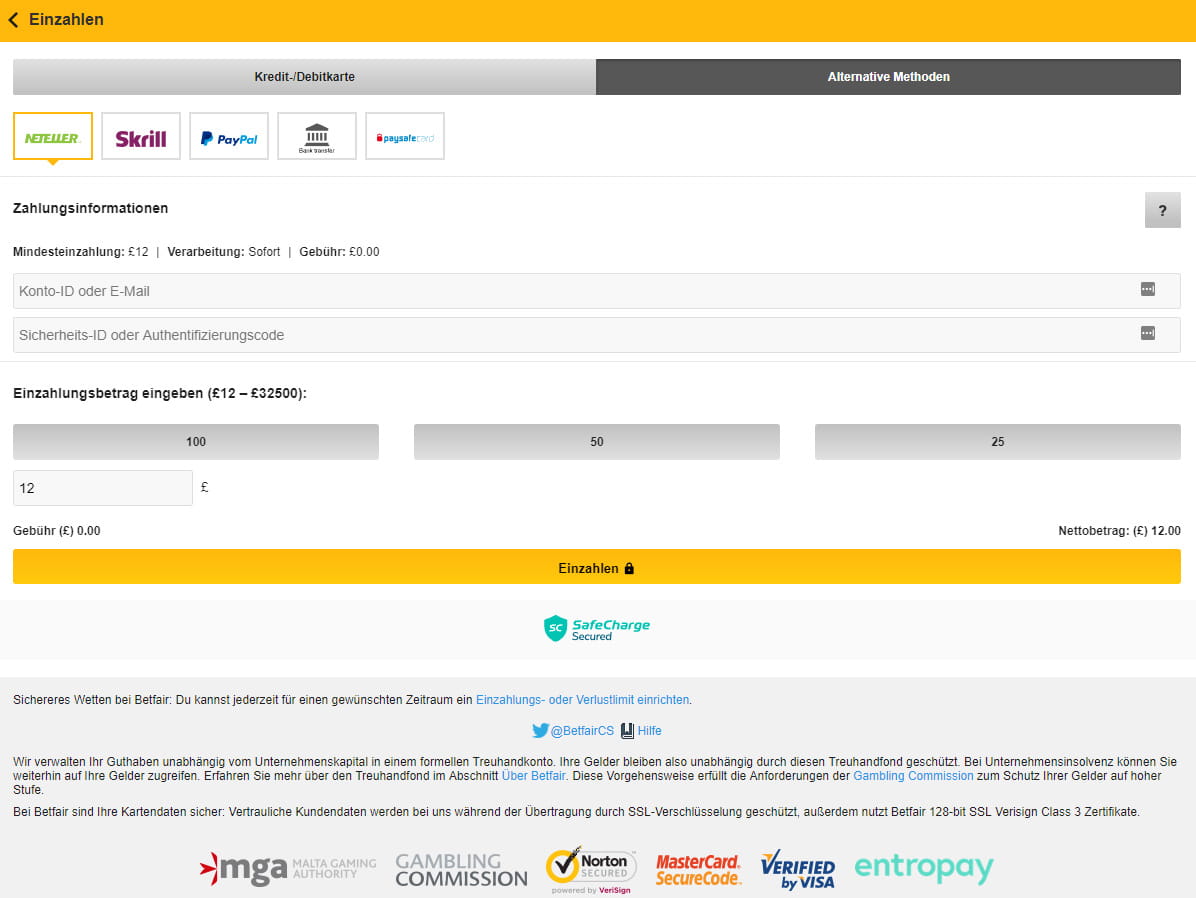Click the Mindesteinzahlung: £12 text
This screenshot has height=898, width=1196.
81,252
